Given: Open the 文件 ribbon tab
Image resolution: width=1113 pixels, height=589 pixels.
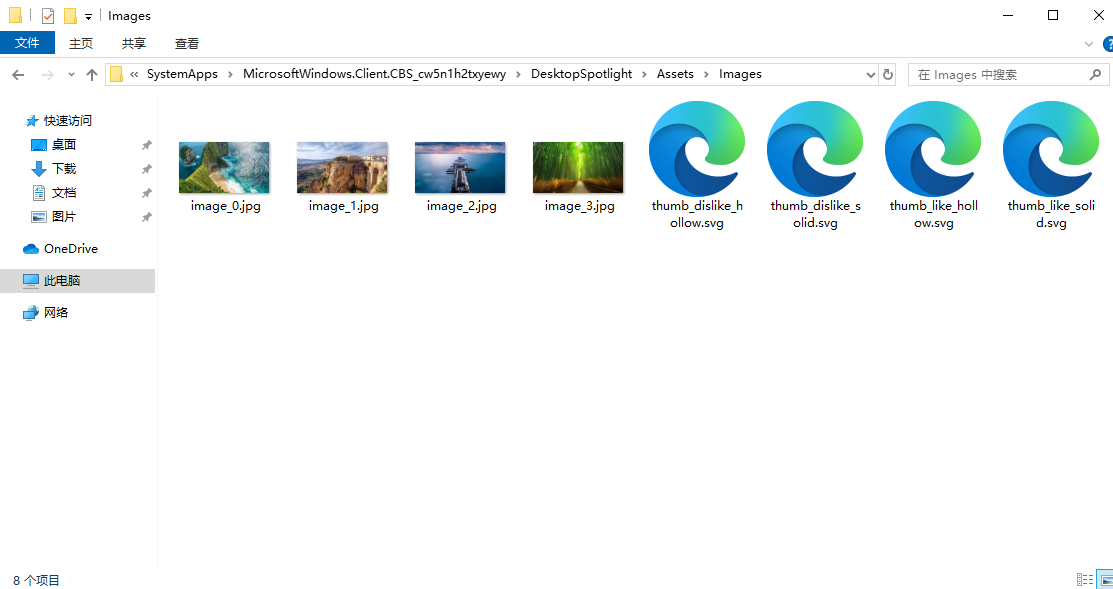Looking at the screenshot, I should point(27,43).
